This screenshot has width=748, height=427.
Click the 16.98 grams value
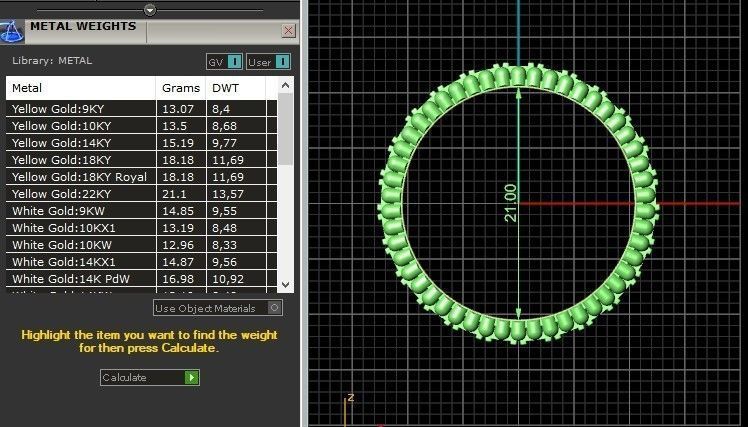click(178, 279)
